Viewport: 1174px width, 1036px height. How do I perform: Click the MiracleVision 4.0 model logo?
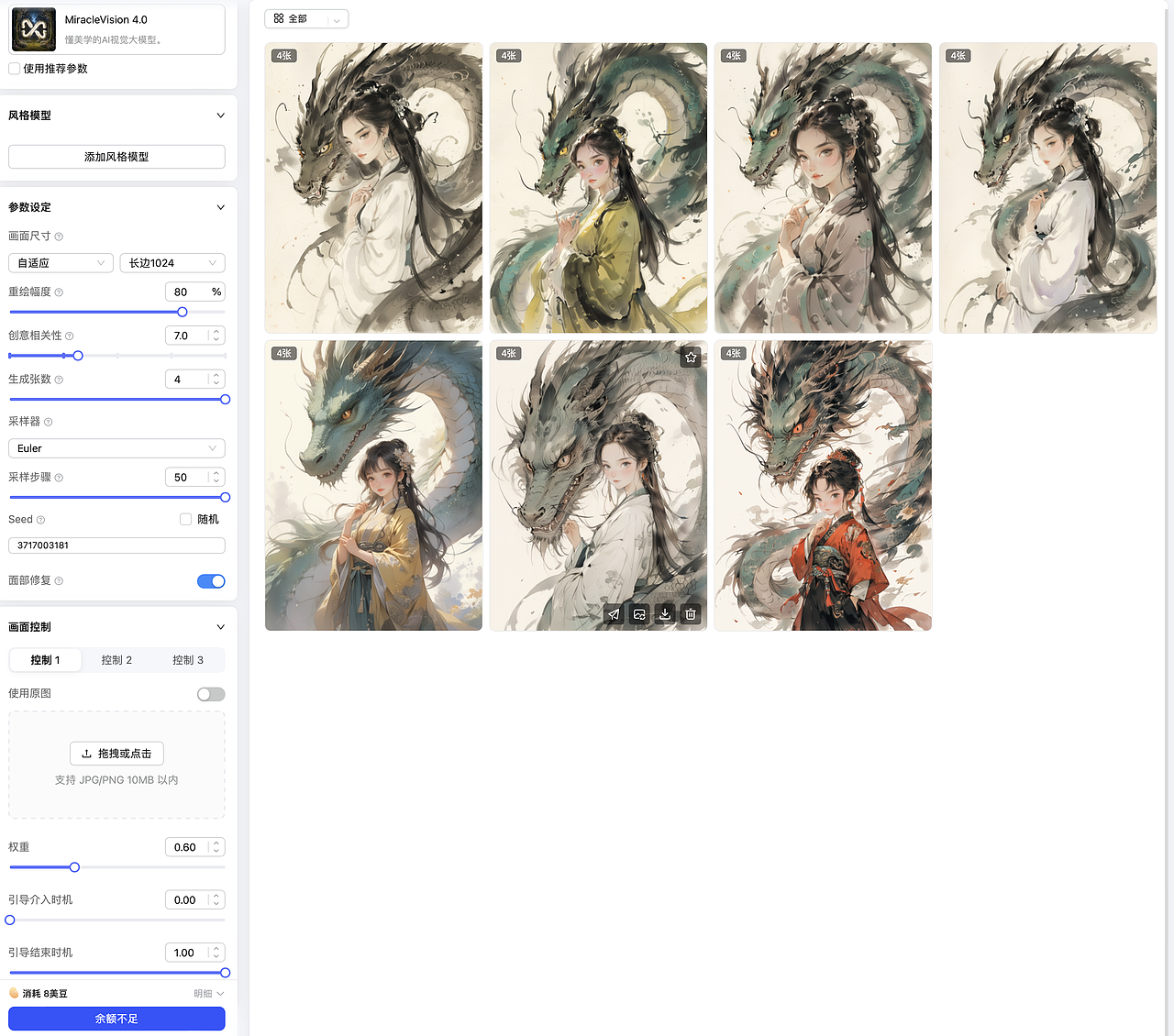click(33, 29)
